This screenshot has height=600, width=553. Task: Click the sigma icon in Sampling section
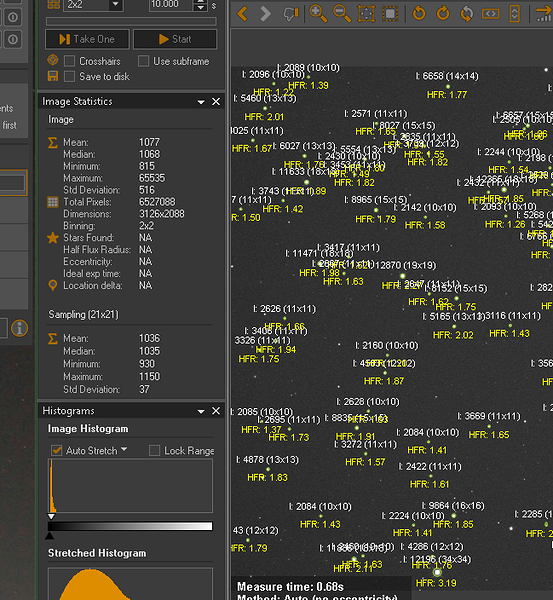pos(53,339)
